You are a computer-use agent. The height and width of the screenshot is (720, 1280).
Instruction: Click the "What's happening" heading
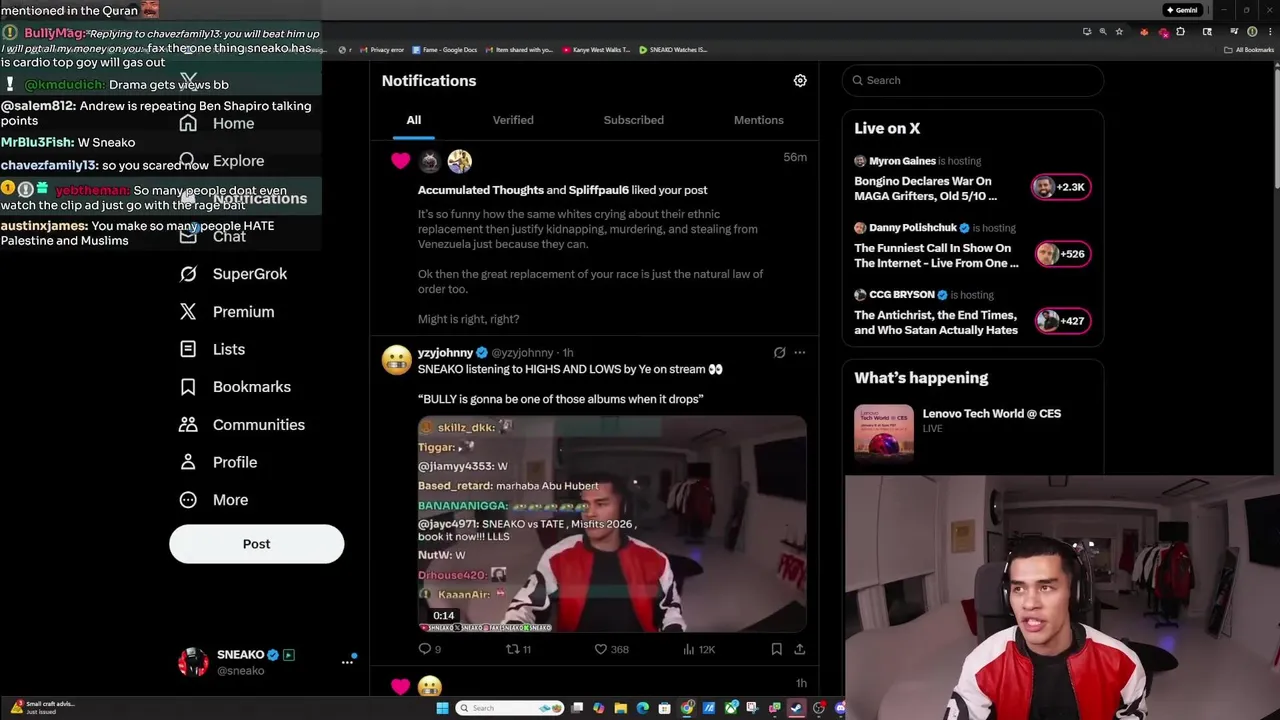click(x=921, y=378)
